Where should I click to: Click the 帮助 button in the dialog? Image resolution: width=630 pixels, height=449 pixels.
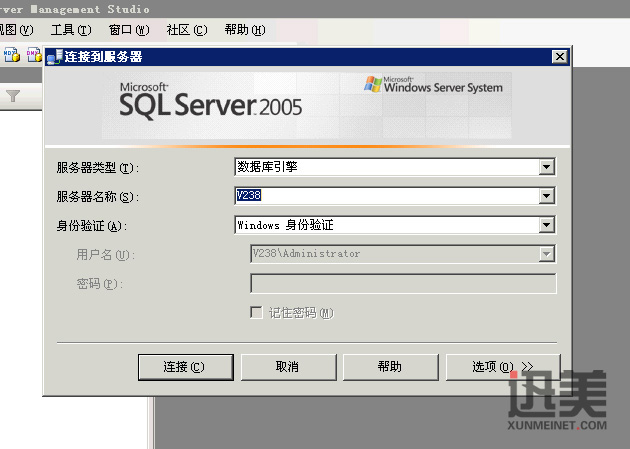click(391, 367)
